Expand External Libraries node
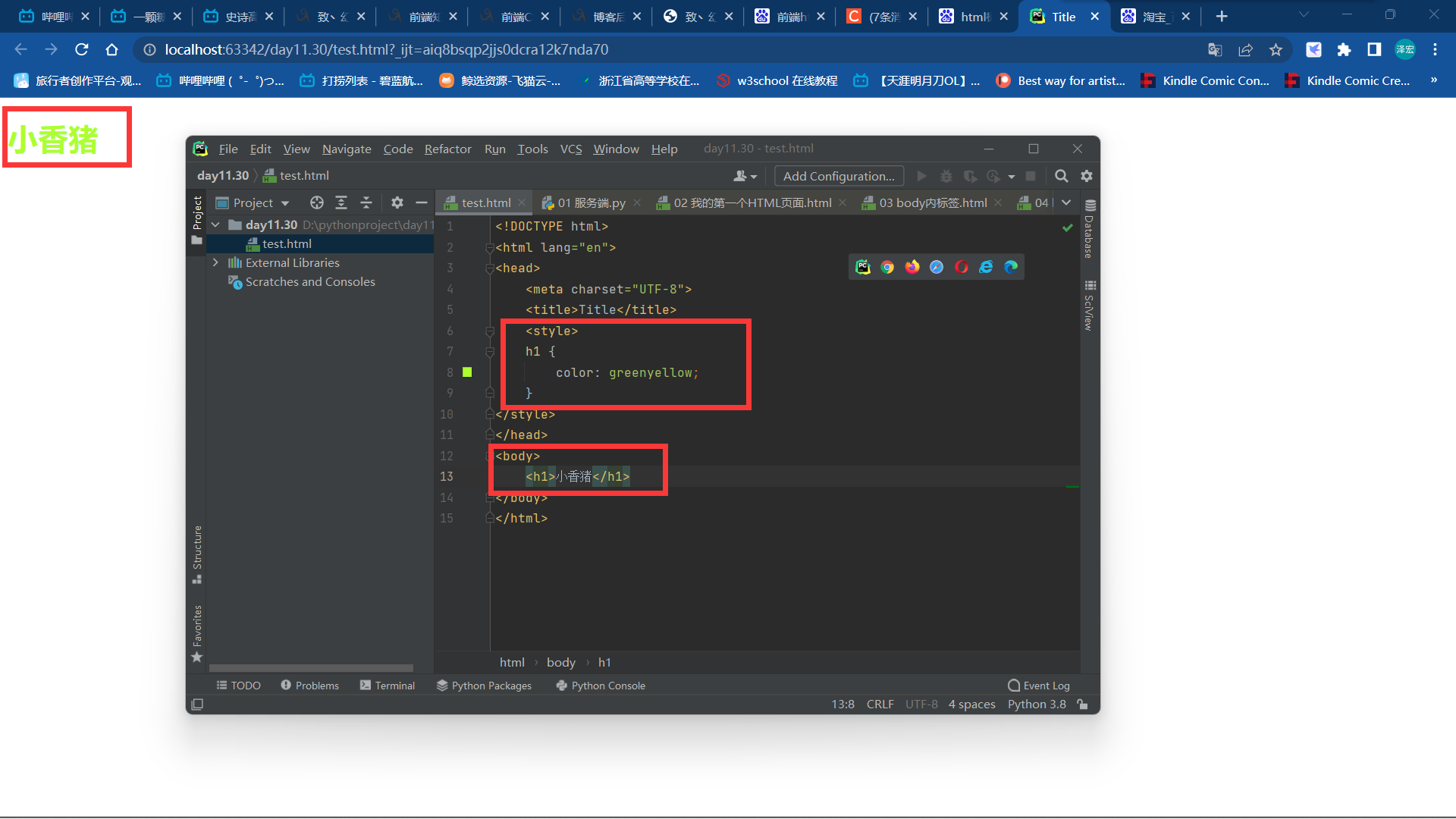This screenshot has width=1456, height=819. (216, 262)
